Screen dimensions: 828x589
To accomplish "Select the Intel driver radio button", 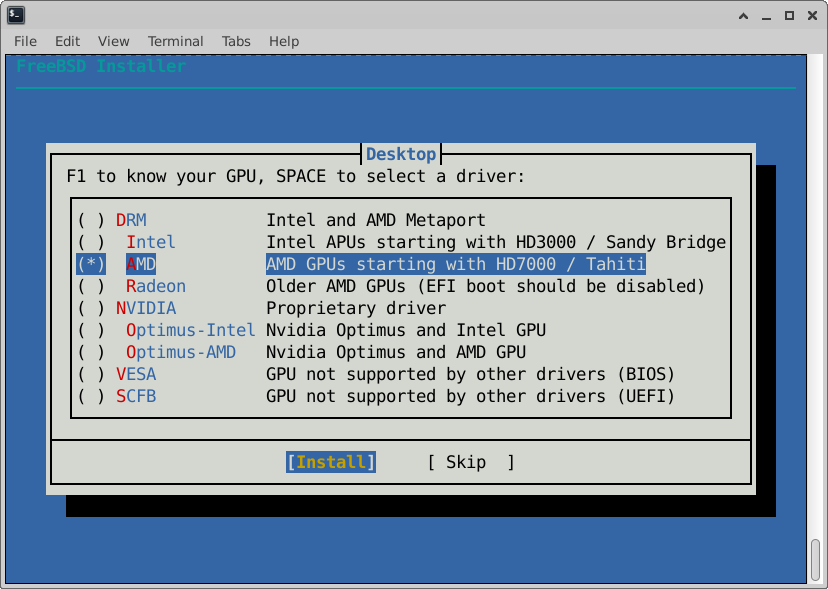I will tap(91, 242).
